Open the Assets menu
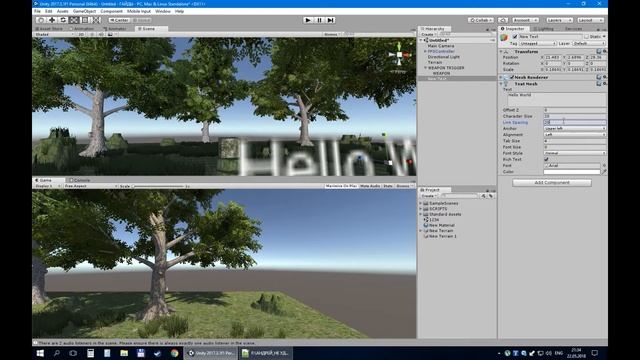 pos(62,11)
